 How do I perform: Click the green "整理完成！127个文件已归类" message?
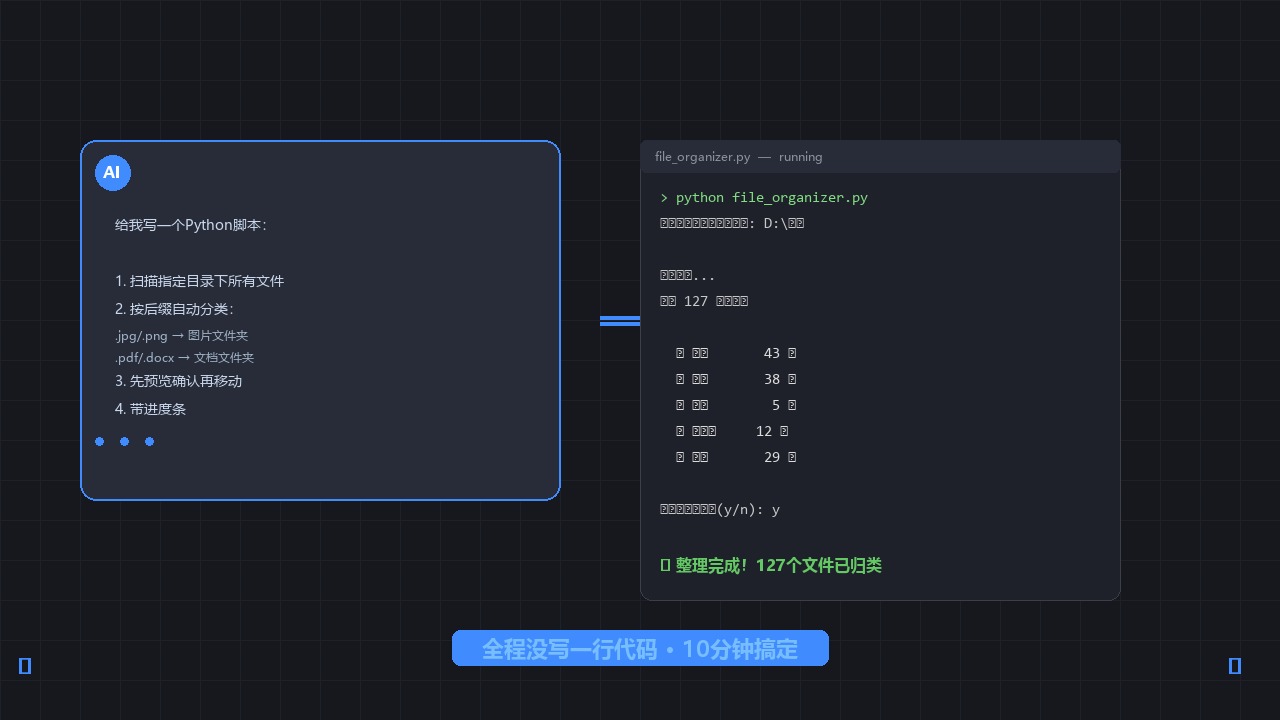[771, 565]
